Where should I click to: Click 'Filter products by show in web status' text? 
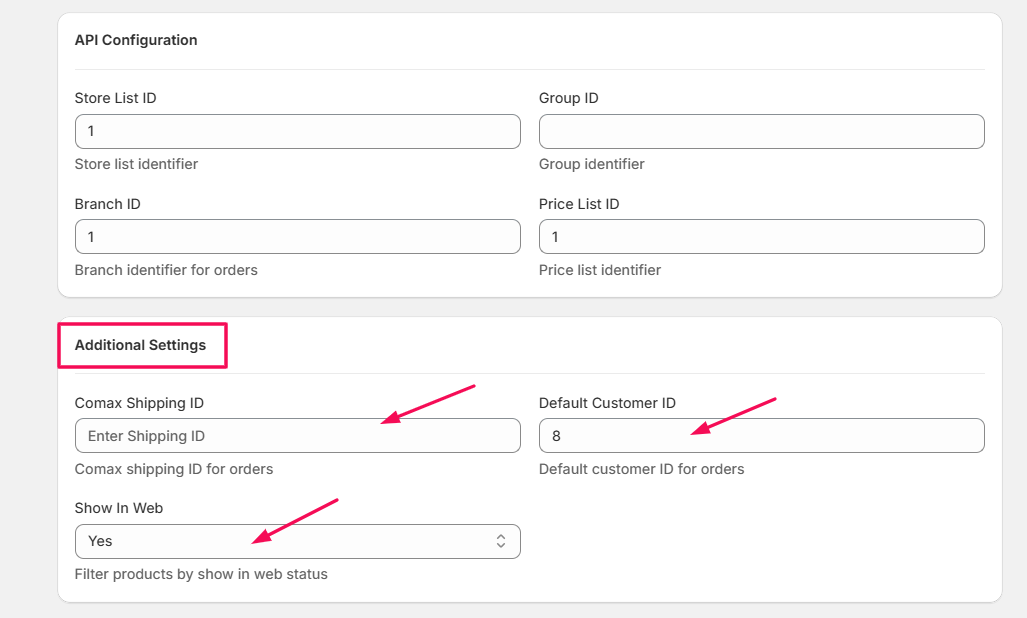click(201, 574)
